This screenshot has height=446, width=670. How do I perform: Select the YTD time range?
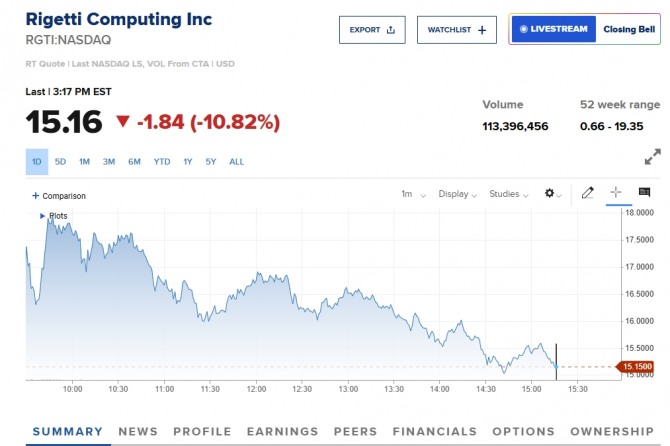click(161, 162)
